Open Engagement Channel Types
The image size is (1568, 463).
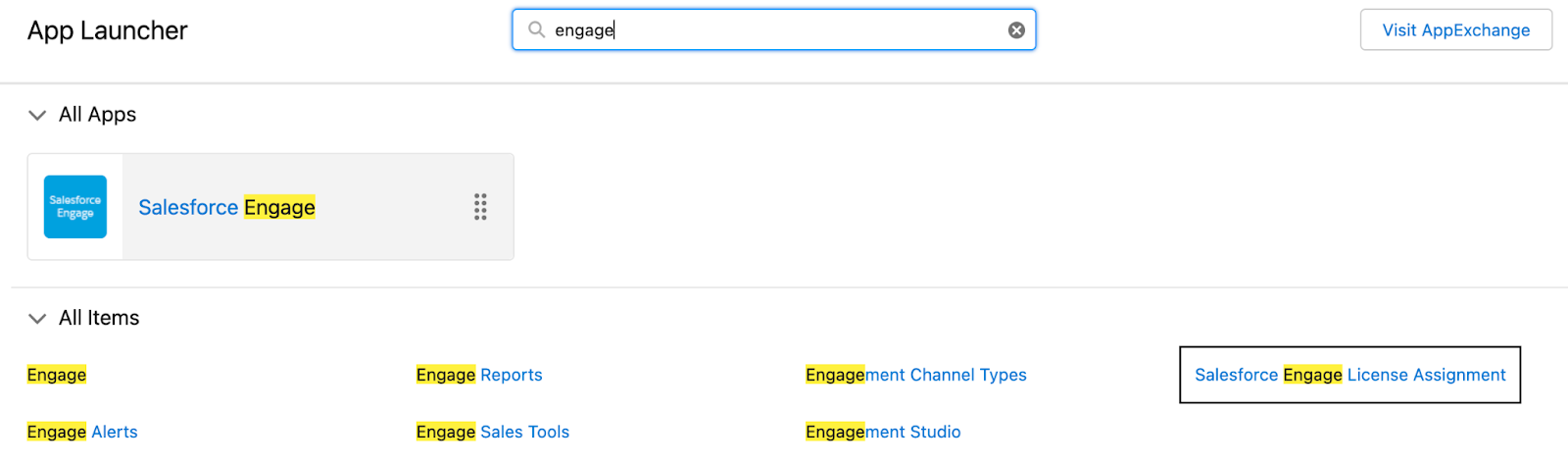click(915, 375)
